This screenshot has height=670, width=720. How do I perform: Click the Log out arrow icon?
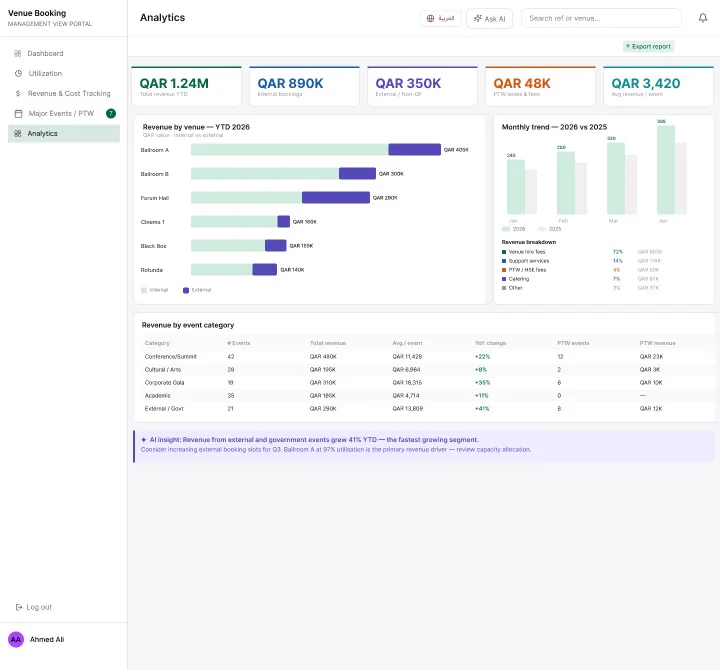tap(19, 607)
